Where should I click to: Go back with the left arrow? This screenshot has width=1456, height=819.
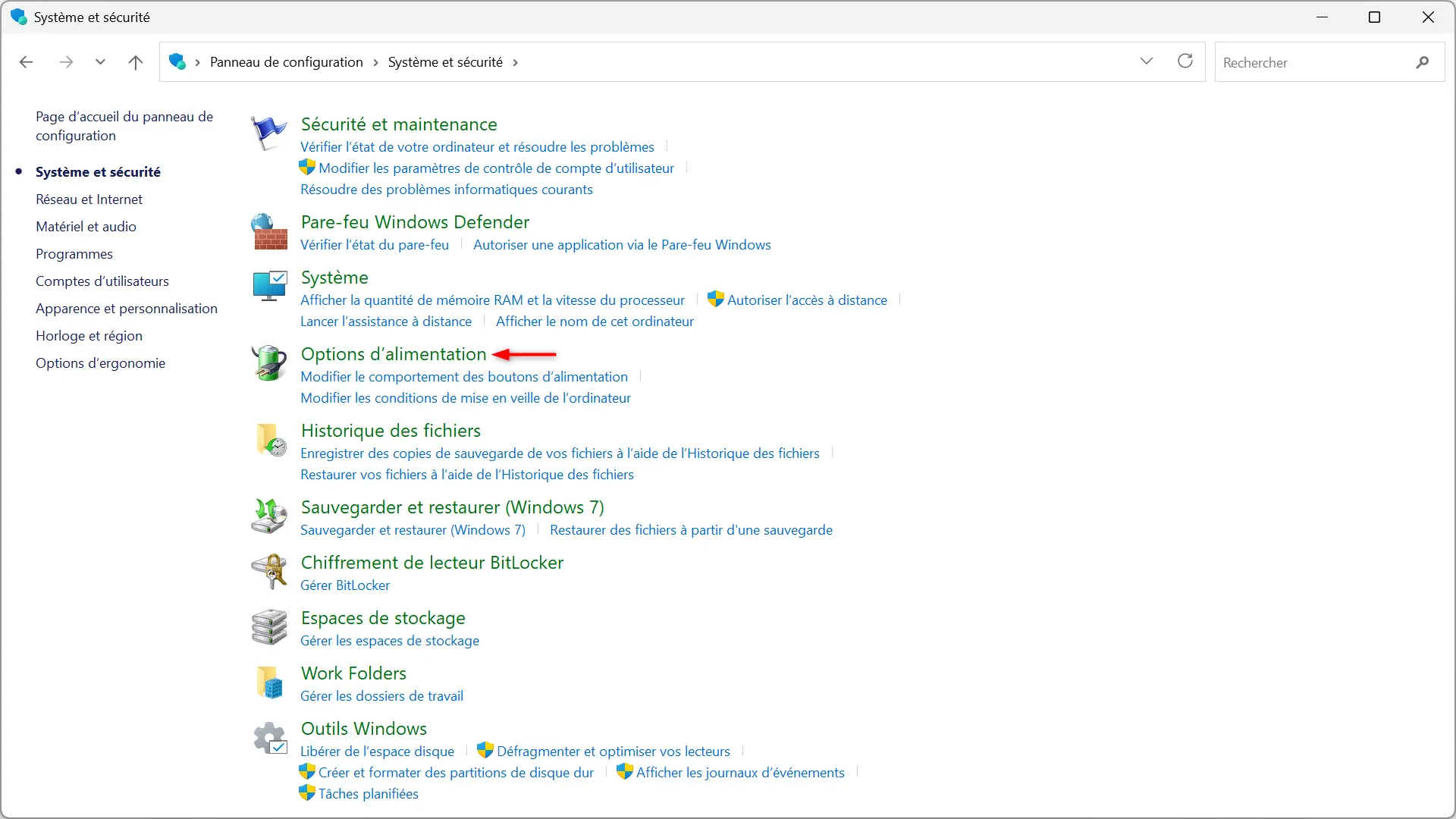[x=27, y=62]
